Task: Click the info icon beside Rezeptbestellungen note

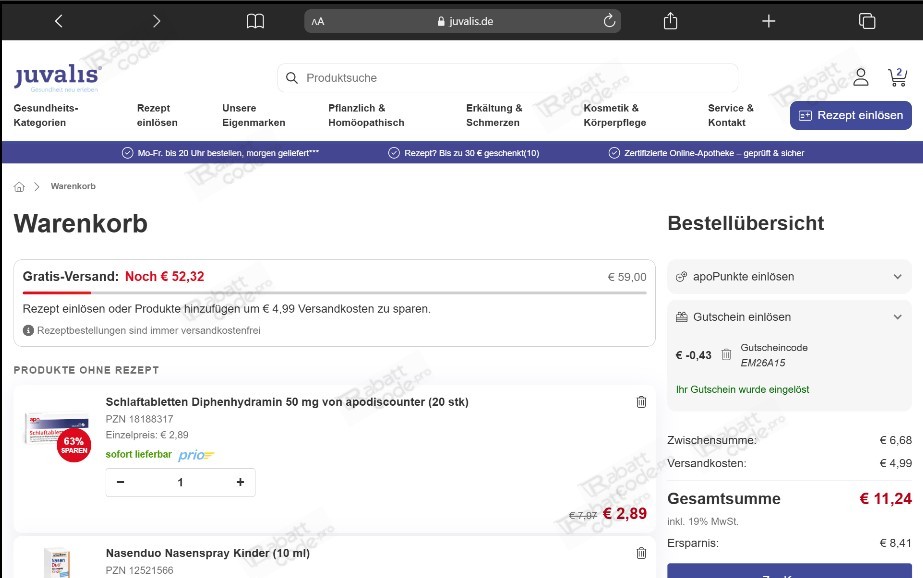Action: click(28, 330)
